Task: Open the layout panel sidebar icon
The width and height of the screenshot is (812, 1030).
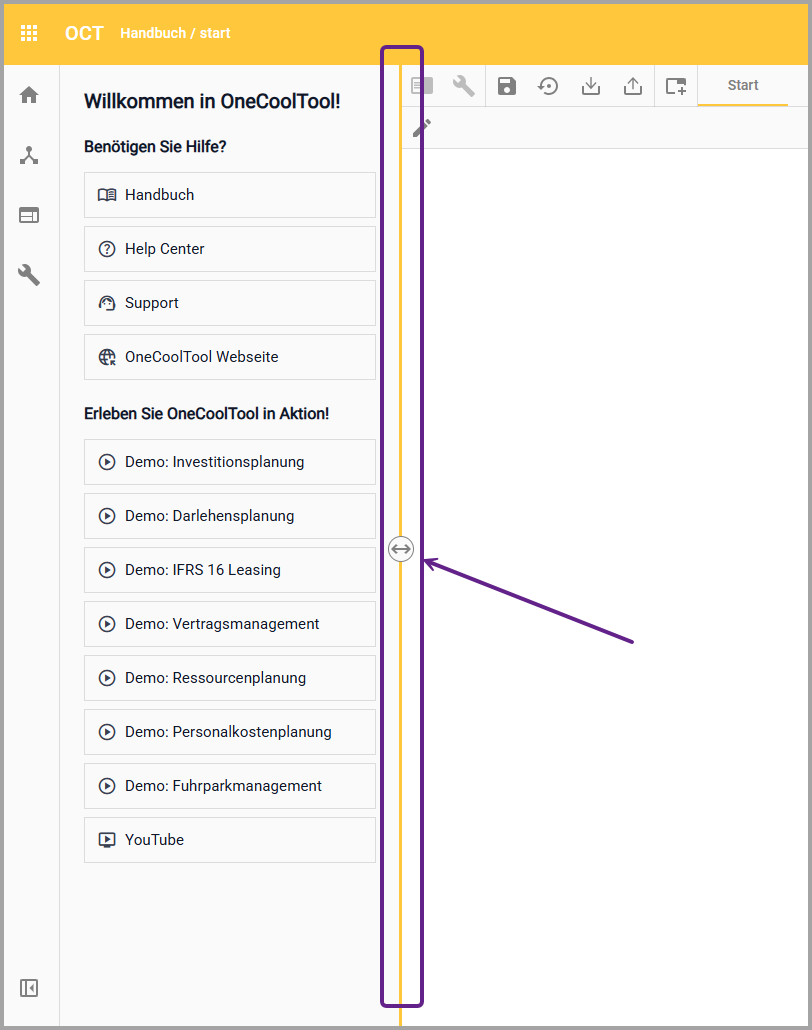Action: (x=29, y=215)
